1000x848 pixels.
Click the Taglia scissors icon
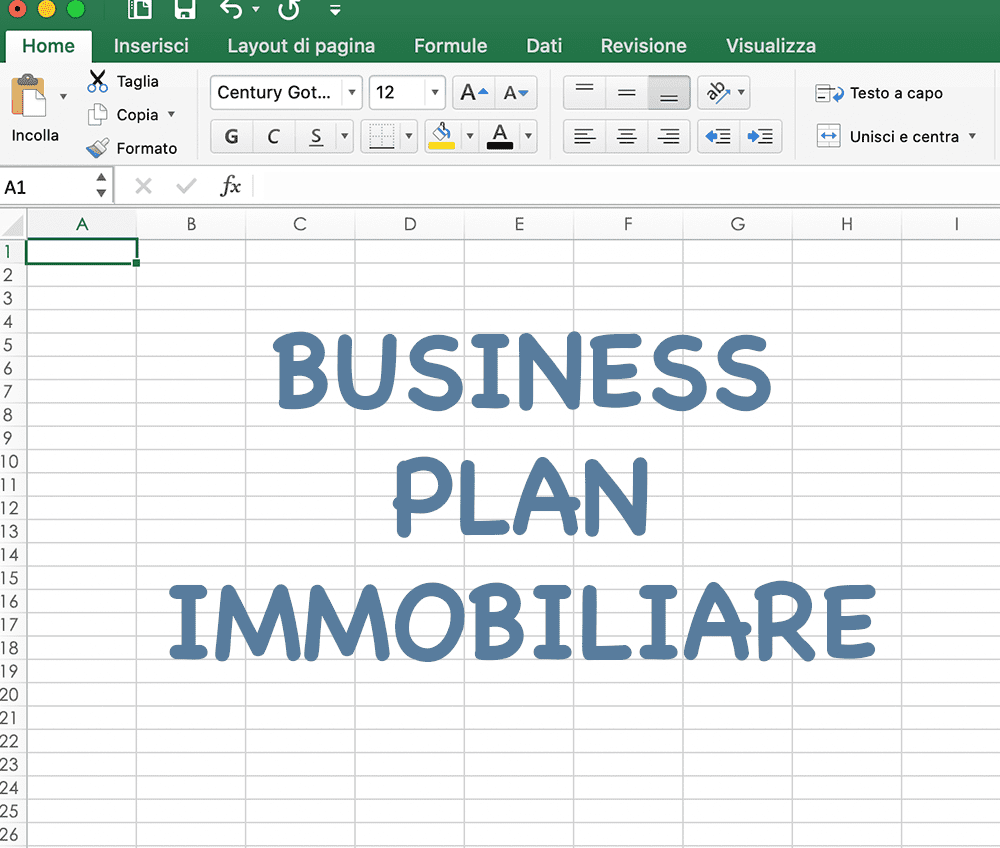click(98, 81)
